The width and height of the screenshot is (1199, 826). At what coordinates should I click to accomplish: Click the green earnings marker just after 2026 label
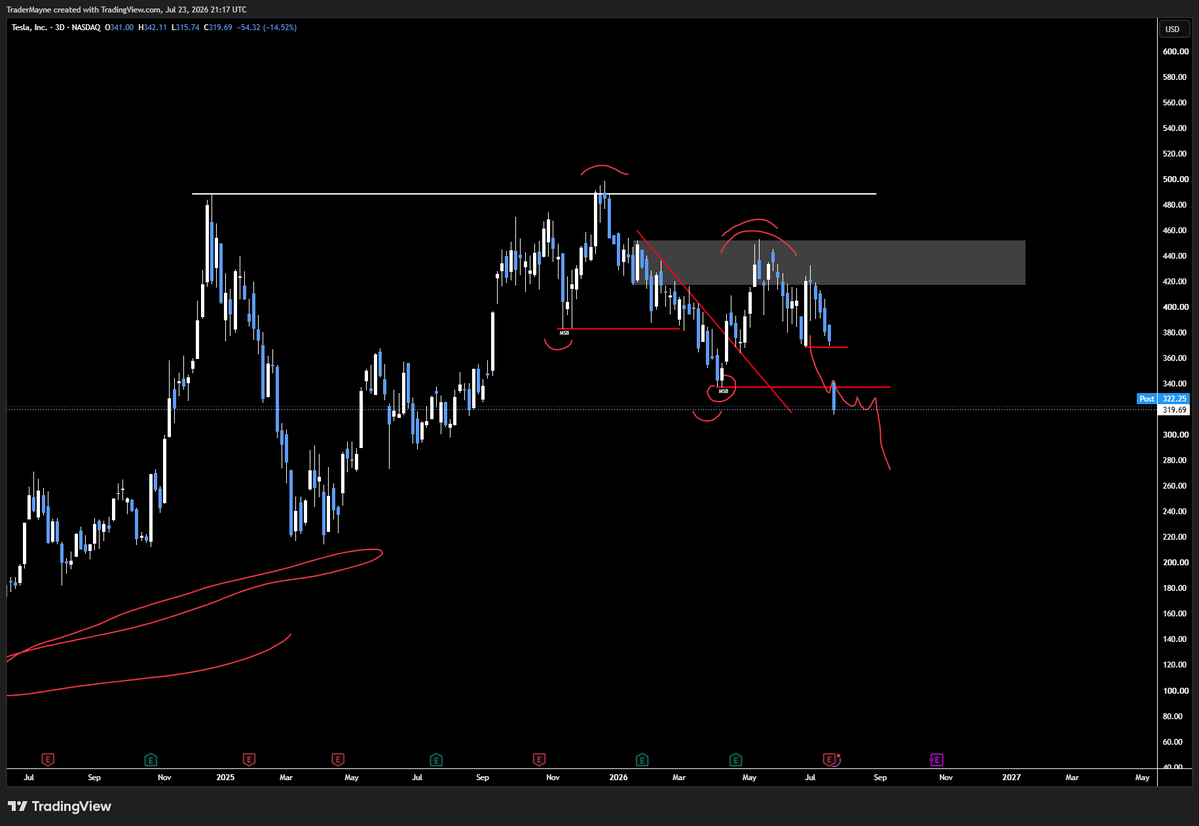click(642, 759)
